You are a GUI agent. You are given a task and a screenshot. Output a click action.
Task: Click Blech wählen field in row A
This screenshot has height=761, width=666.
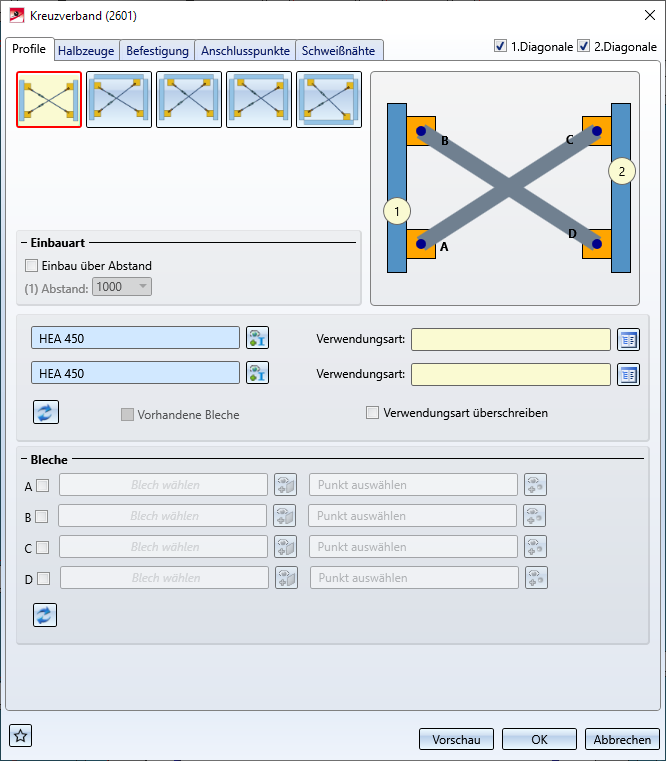[164, 485]
